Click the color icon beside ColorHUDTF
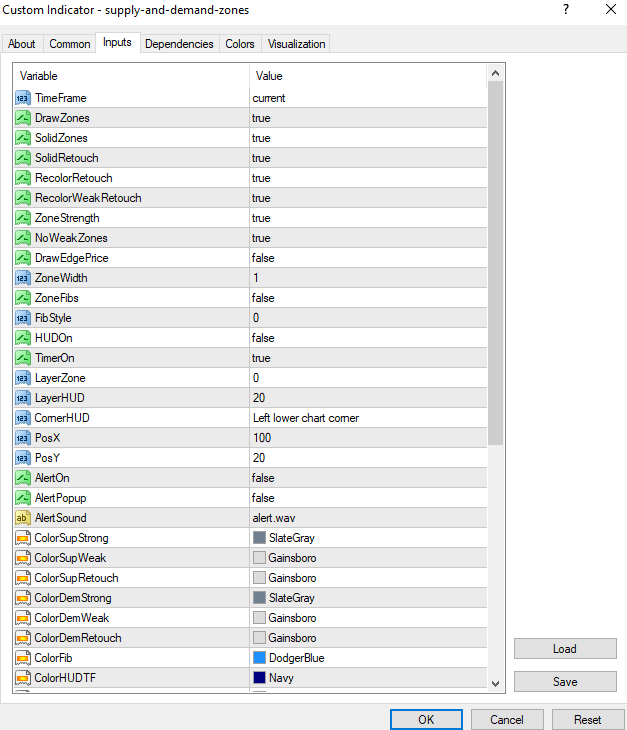This screenshot has width=627, height=730. pos(23,679)
